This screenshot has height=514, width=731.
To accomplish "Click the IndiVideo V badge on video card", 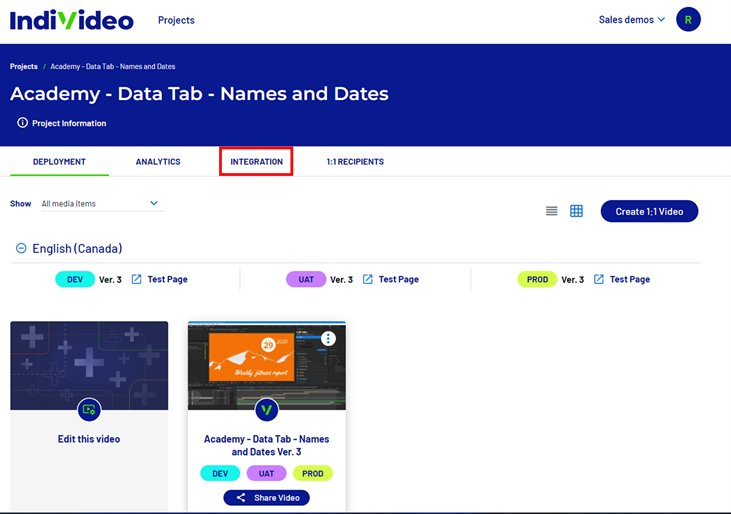I will click(x=267, y=410).
